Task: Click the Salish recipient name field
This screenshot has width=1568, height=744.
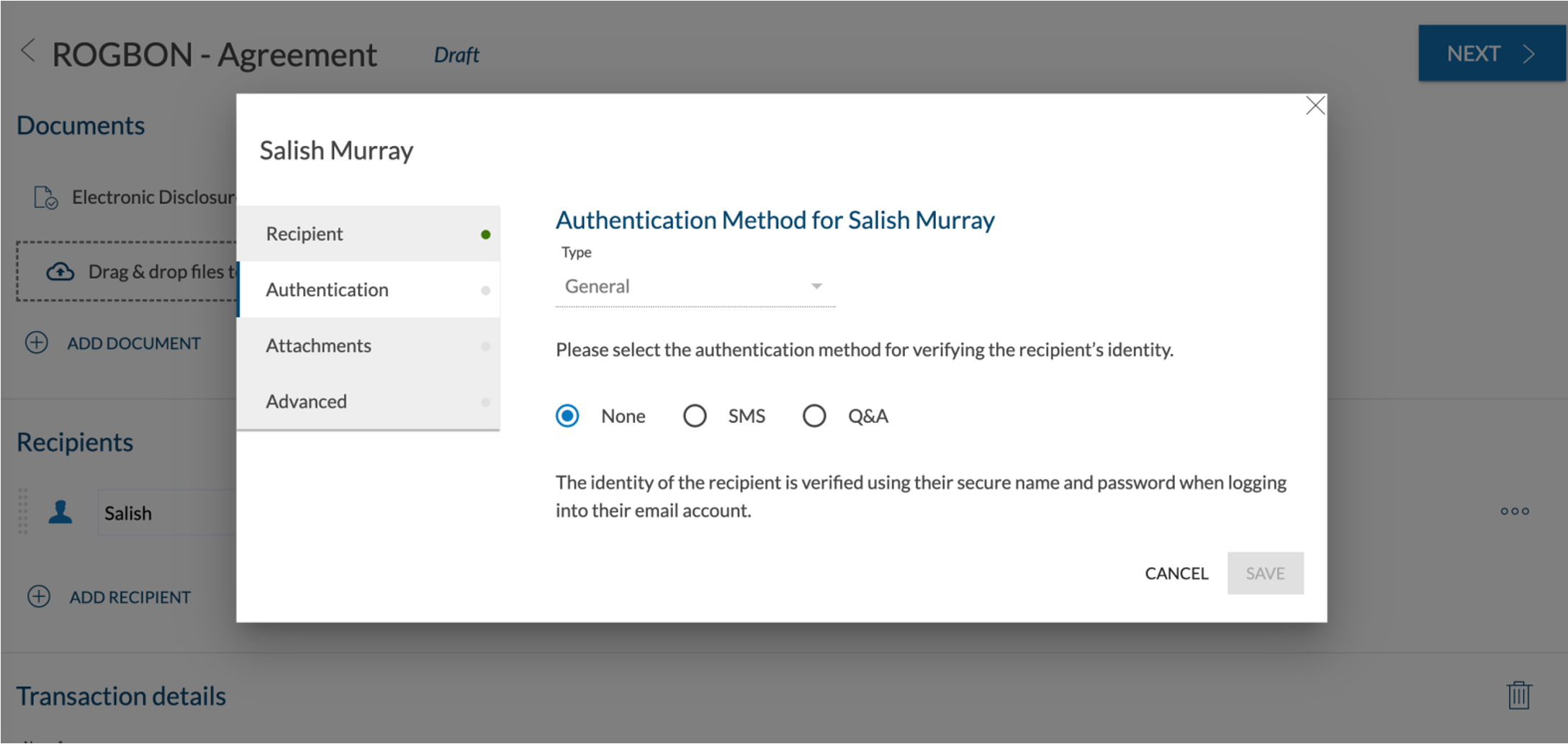Action: tap(166, 513)
